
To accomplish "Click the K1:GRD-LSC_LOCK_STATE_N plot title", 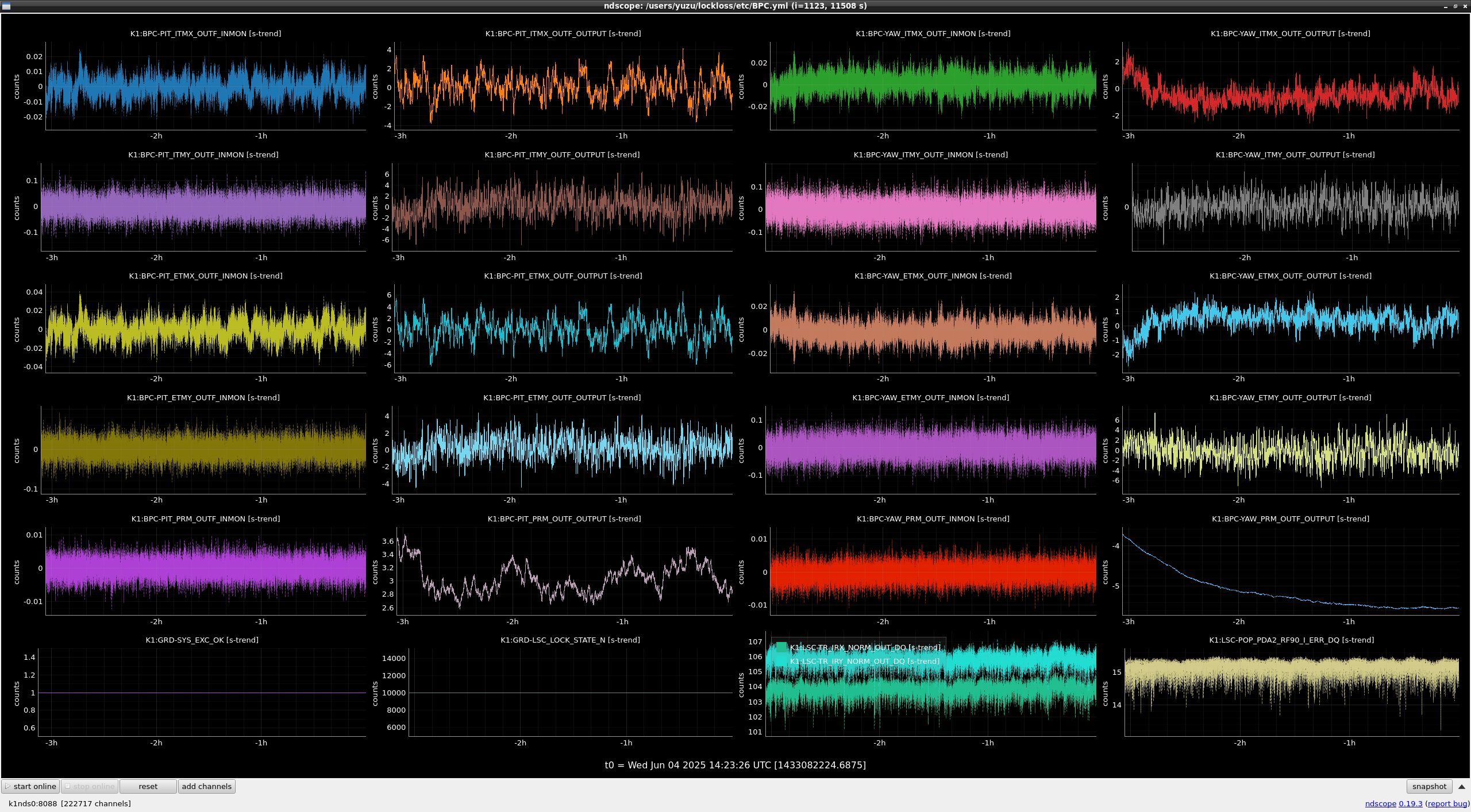I will tap(570, 640).
